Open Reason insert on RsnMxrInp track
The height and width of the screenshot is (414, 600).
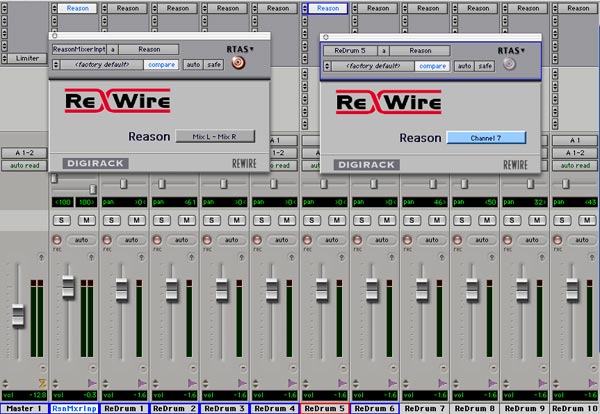(77, 8)
